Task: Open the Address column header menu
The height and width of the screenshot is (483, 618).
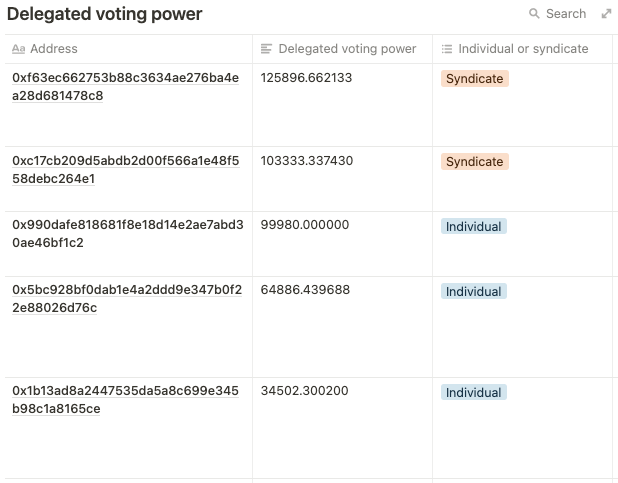Action: point(54,49)
